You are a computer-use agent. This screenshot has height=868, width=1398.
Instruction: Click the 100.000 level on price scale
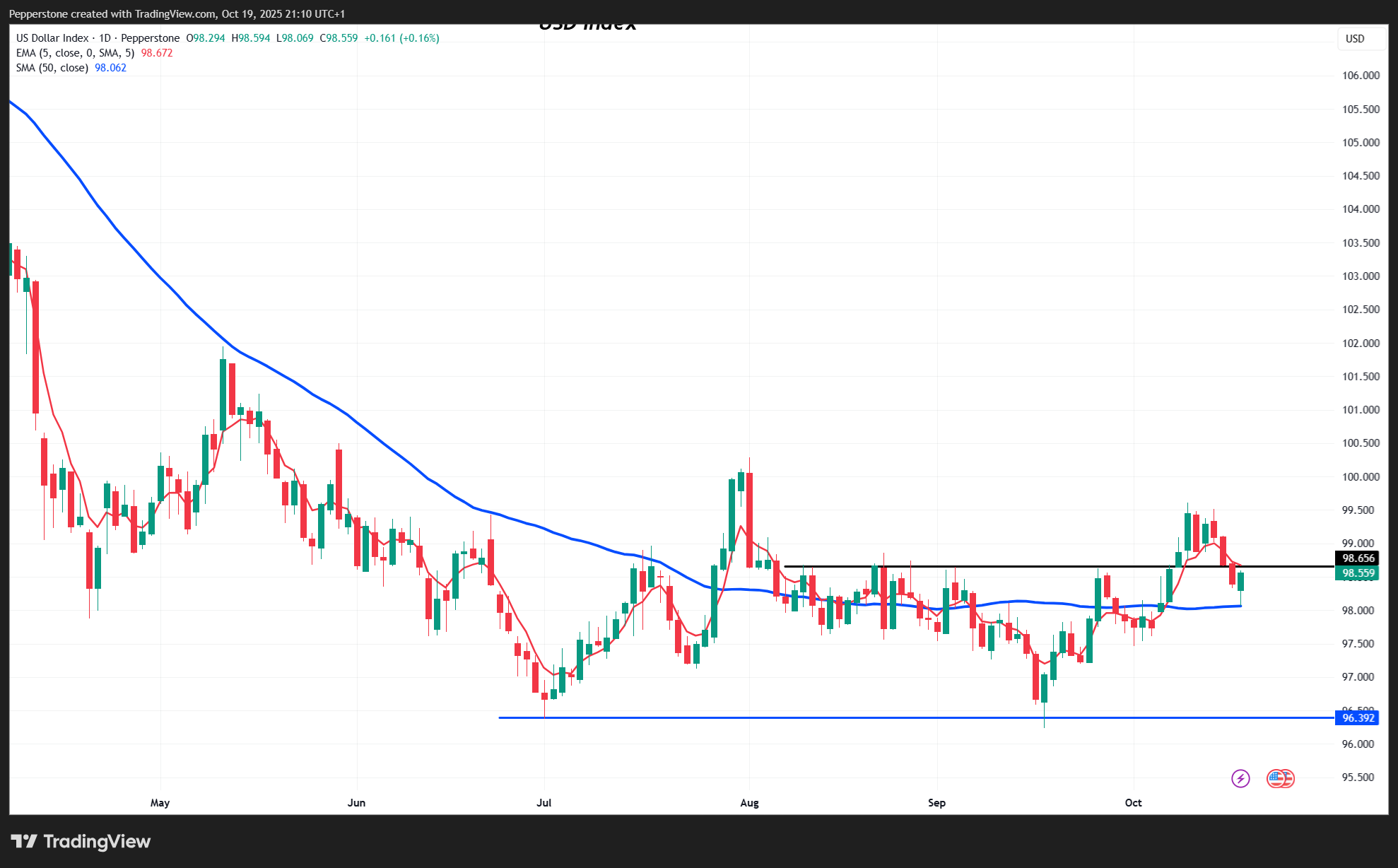(x=1360, y=477)
